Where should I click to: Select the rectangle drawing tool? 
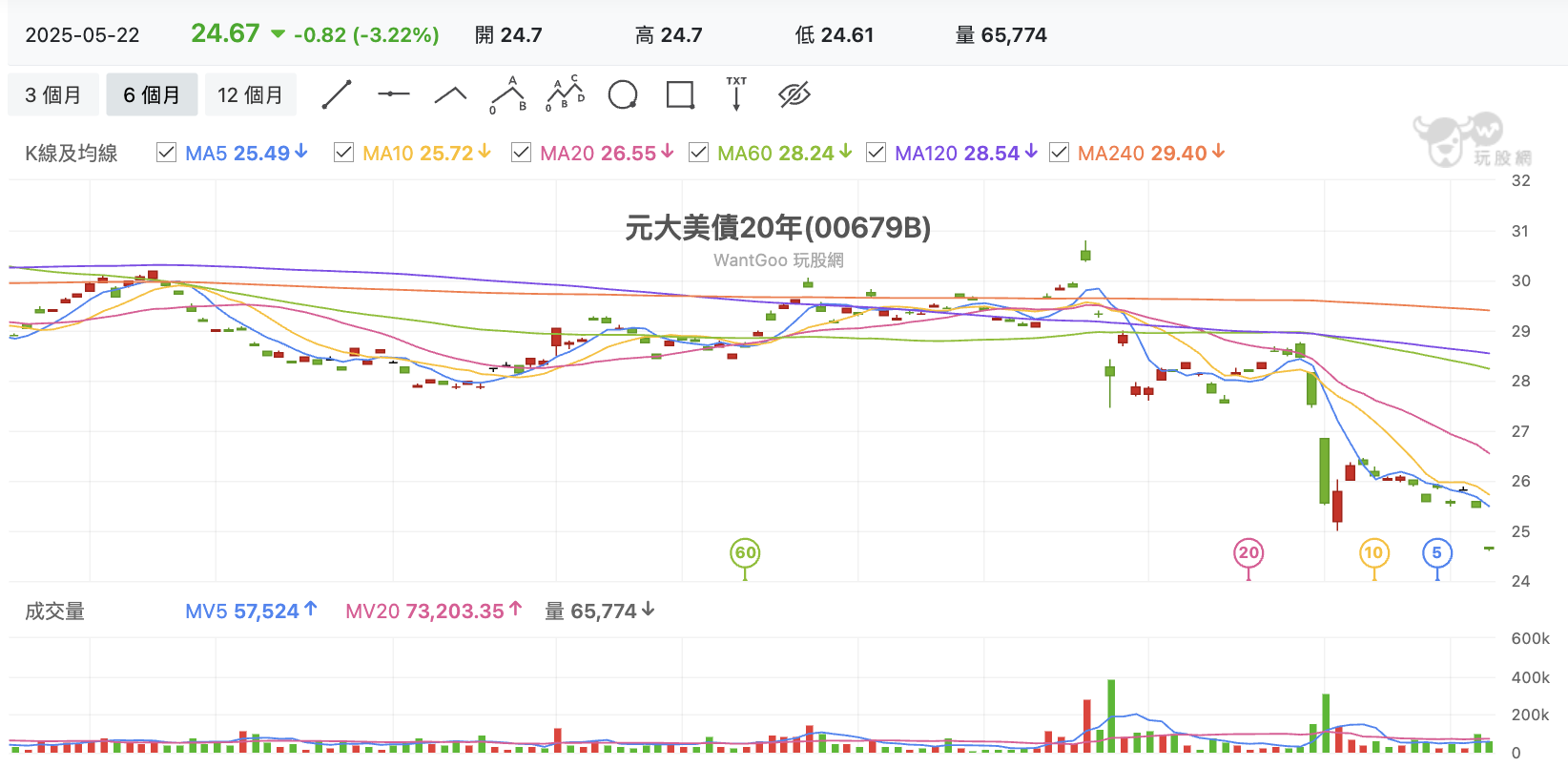pyautogui.click(x=680, y=94)
